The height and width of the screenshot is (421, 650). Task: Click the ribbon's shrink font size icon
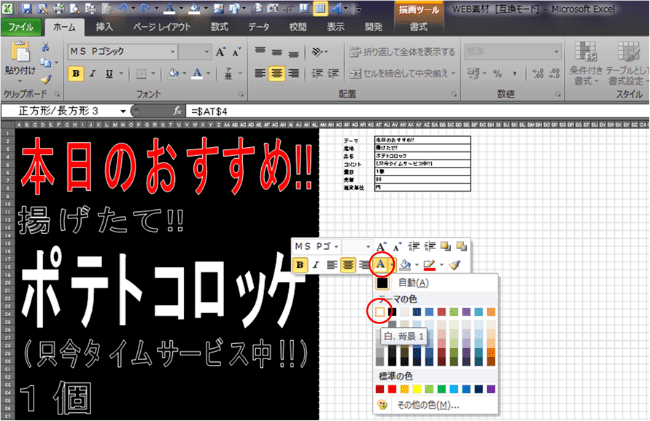[x=236, y=52]
